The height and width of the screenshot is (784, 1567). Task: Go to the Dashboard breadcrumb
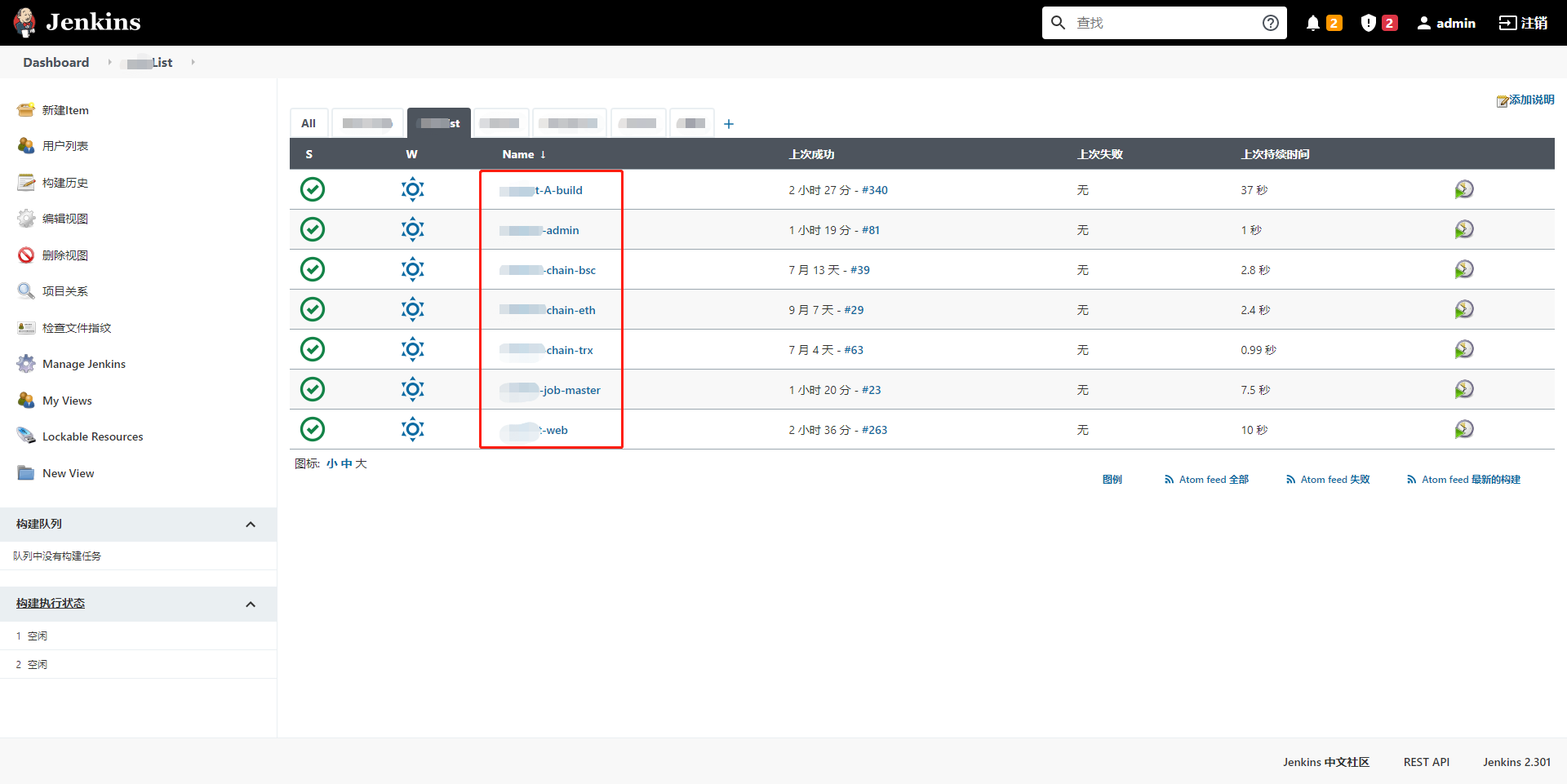click(56, 62)
